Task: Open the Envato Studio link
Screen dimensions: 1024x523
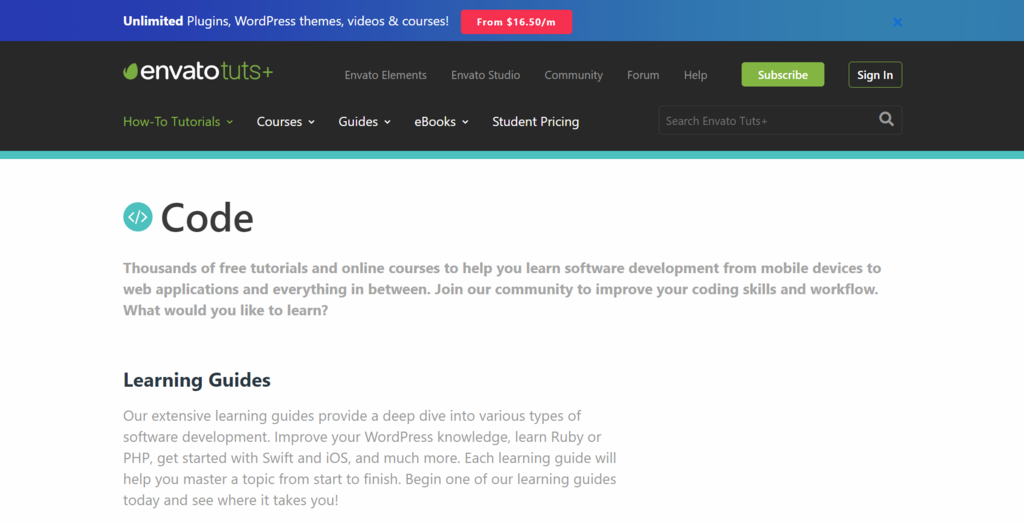Action: click(485, 75)
